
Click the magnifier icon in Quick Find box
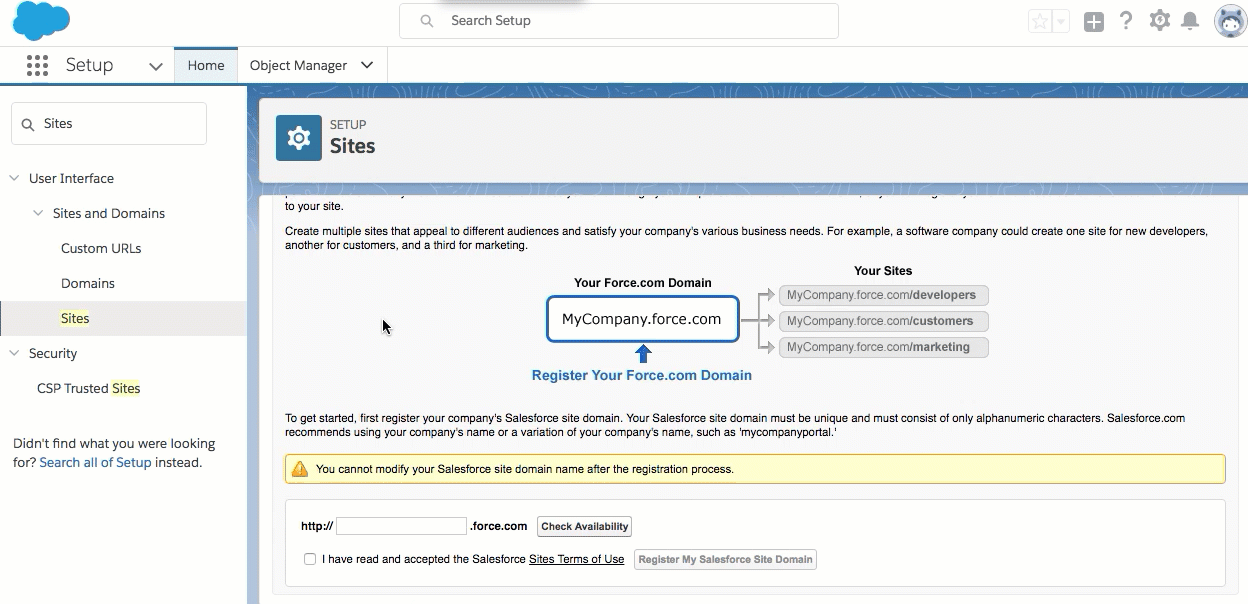[x=27, y=124]
